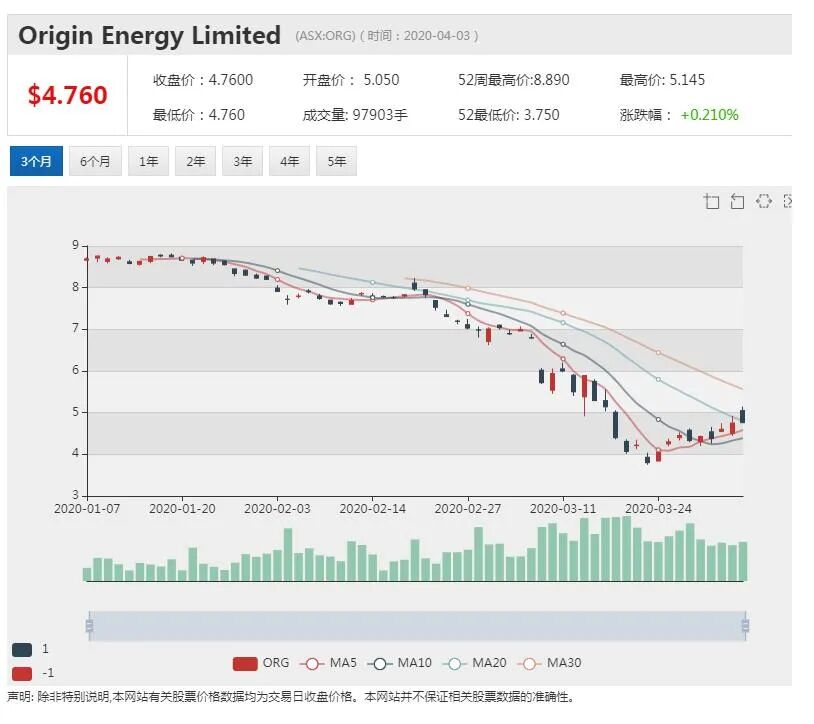
Task: Click the 52周最高价:8.890 value
Action: 513,80
